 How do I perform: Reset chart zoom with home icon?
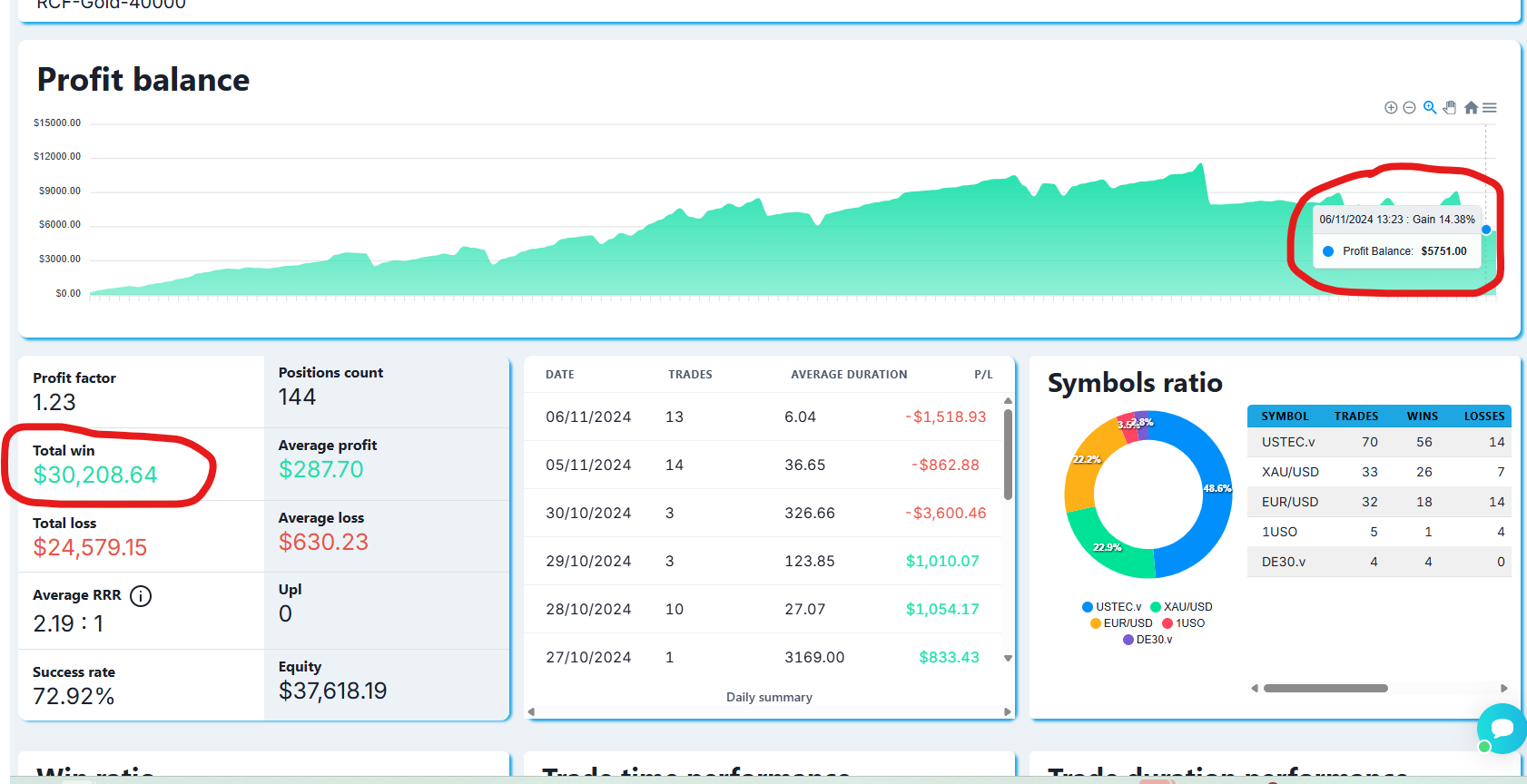1471,108
